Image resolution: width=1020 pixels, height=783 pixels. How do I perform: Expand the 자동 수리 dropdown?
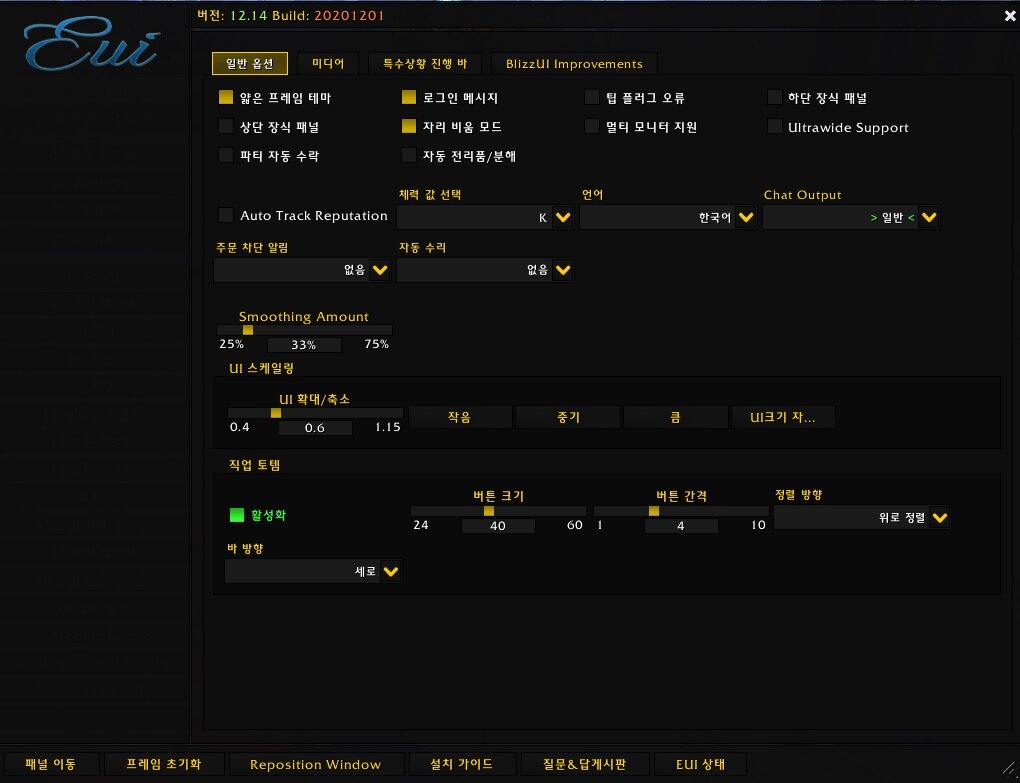562,269
